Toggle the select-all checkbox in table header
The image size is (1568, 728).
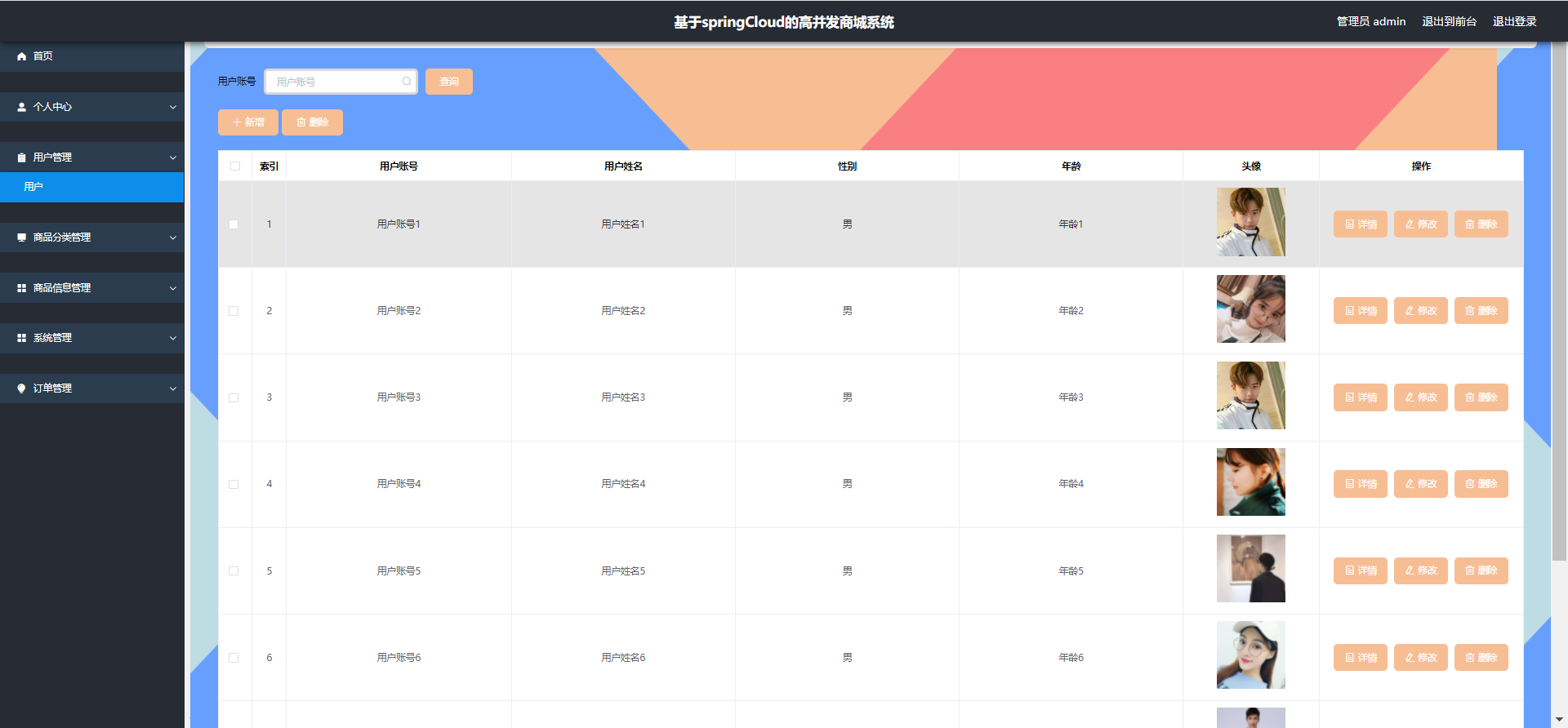point(235,166)
